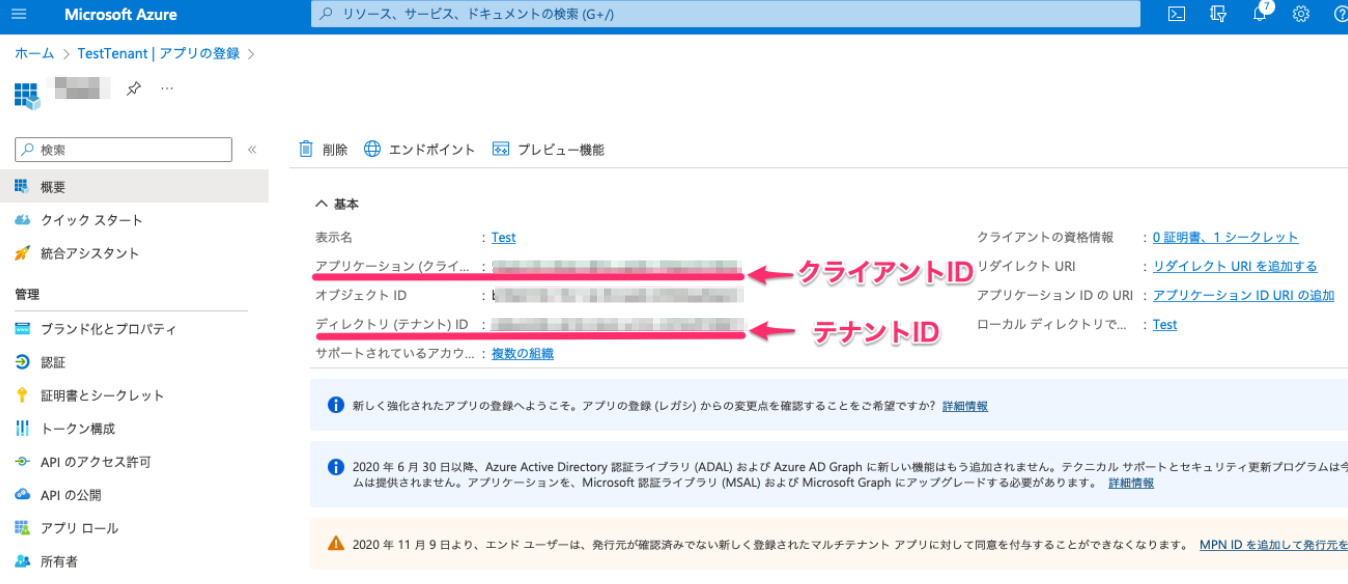Viewport: 1348px width, 584px height.
Task: Open the portal settings gear
Action: (x=1301, y=14)
